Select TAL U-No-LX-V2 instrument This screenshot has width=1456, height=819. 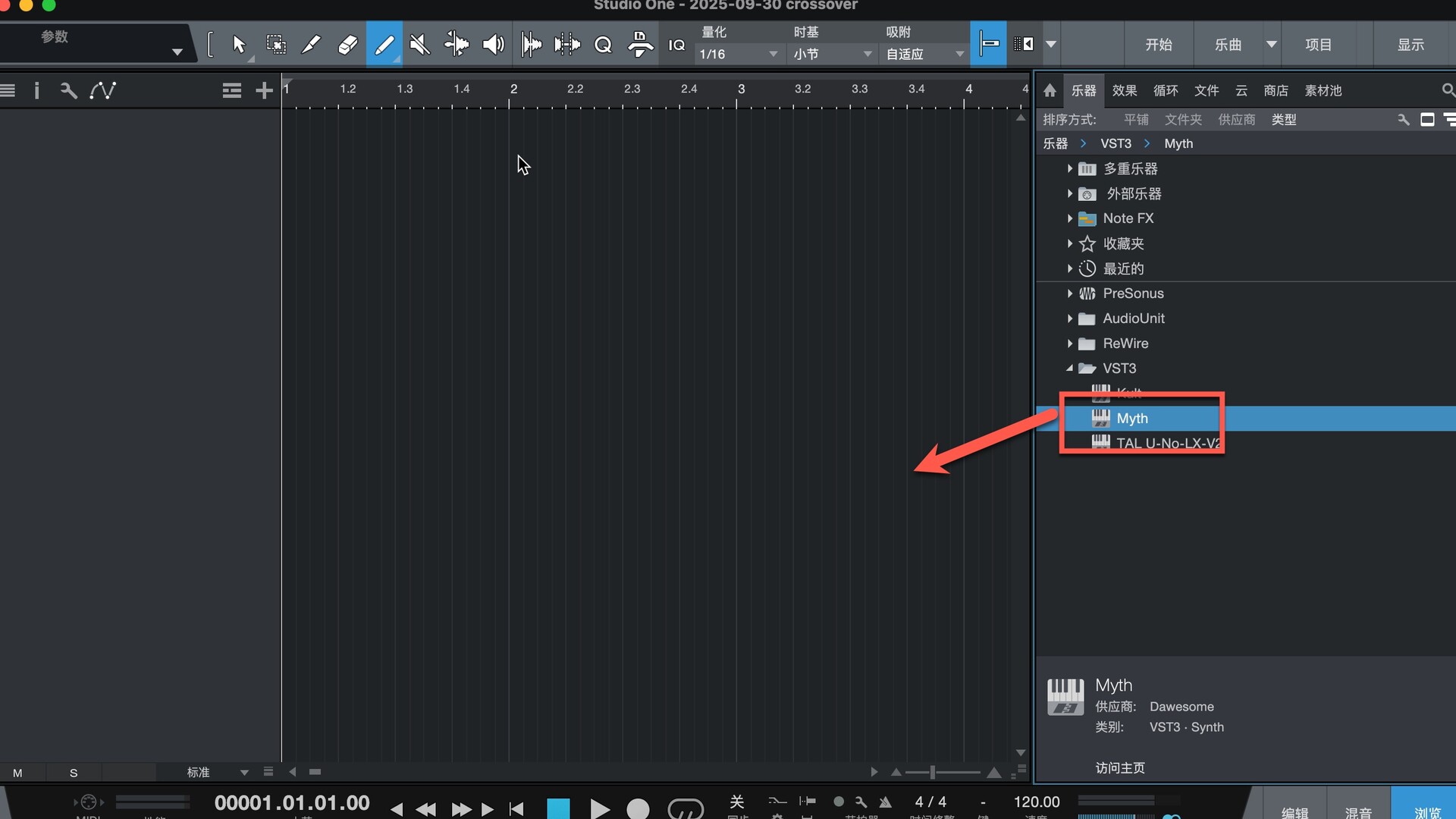[1166, 444]
